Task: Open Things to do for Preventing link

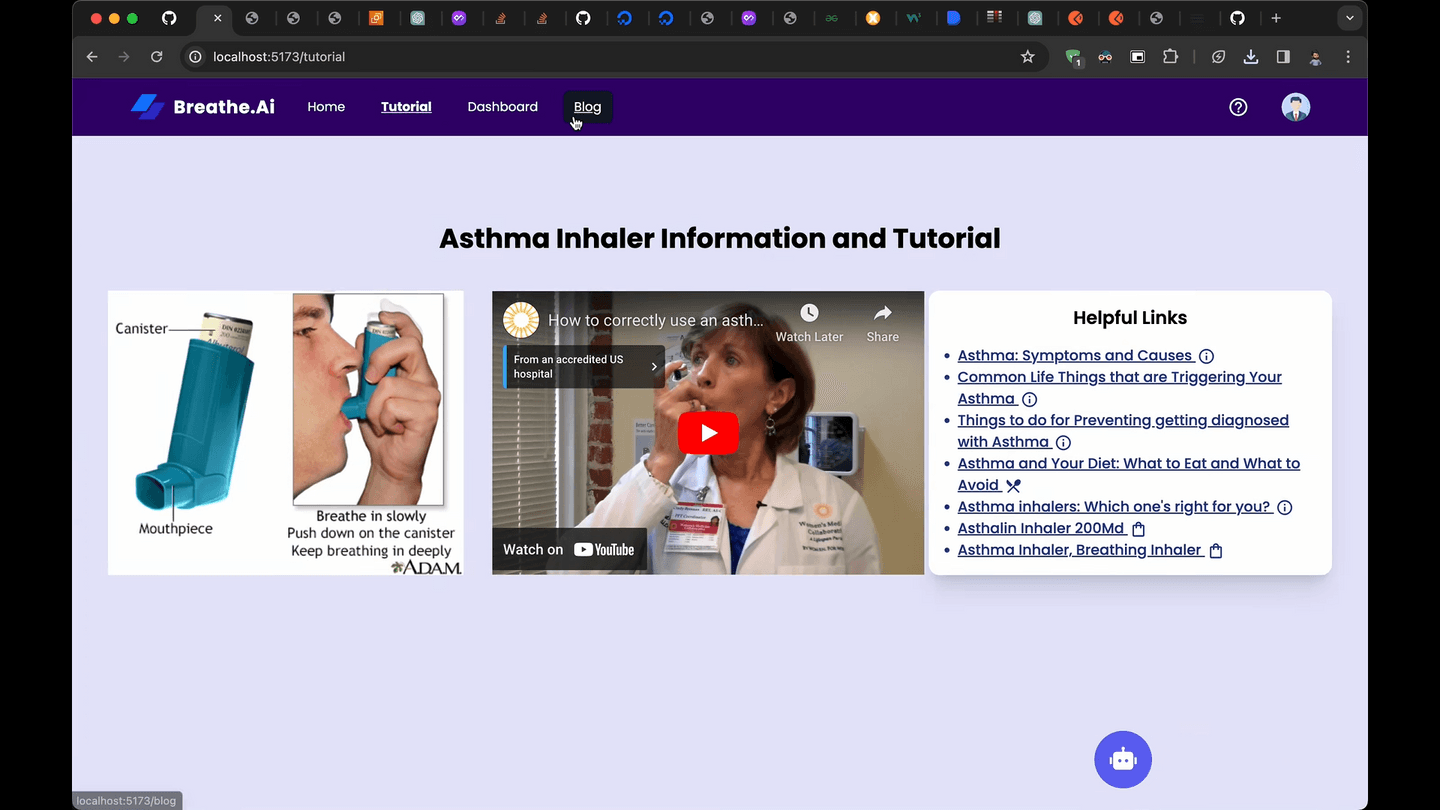Action: [1123, 431]
